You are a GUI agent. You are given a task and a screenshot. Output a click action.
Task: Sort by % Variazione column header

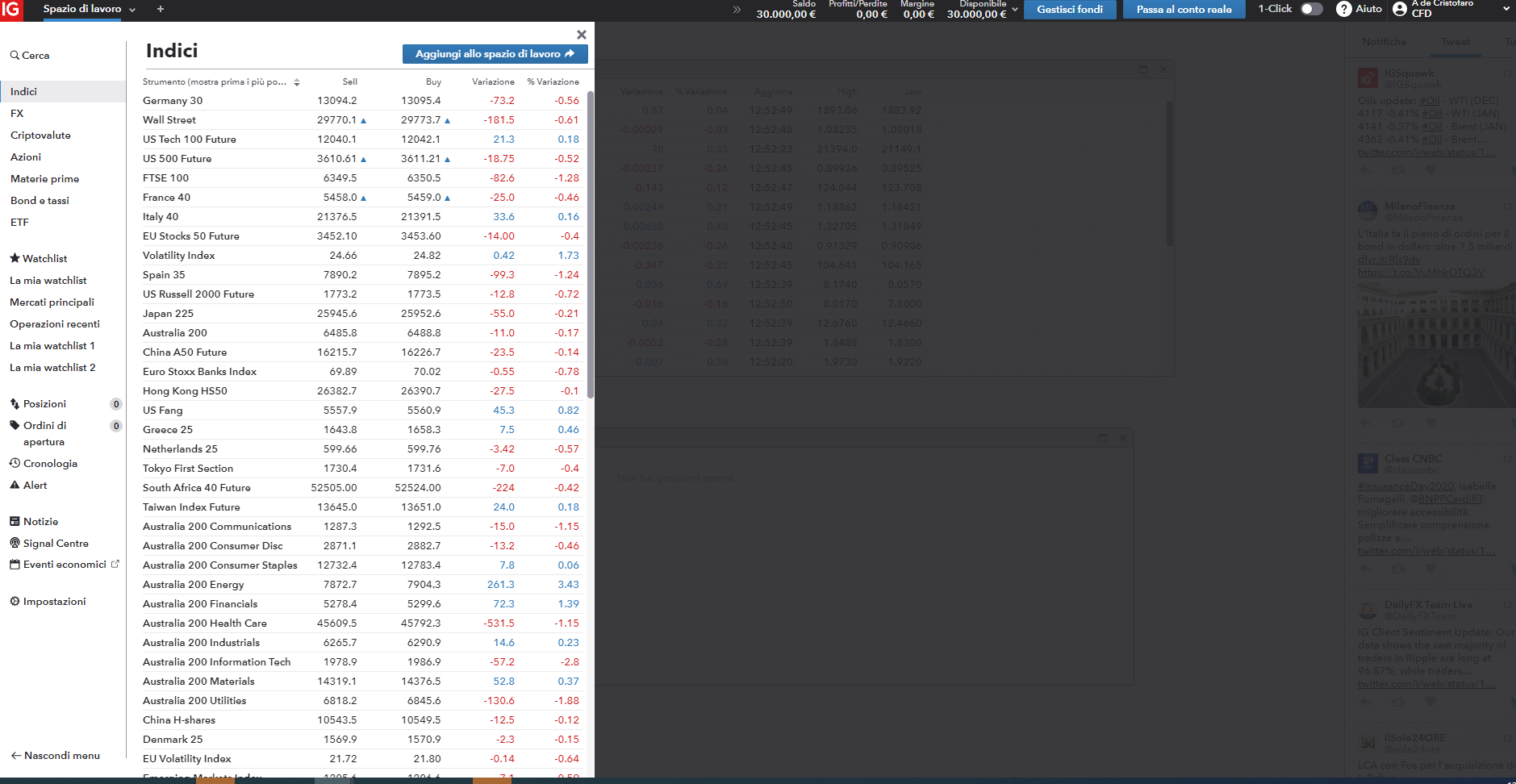click(553, 82)
